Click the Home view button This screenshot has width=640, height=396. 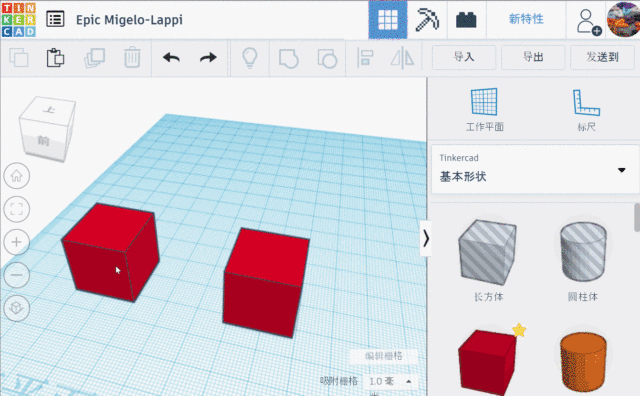tap(17, 176)
